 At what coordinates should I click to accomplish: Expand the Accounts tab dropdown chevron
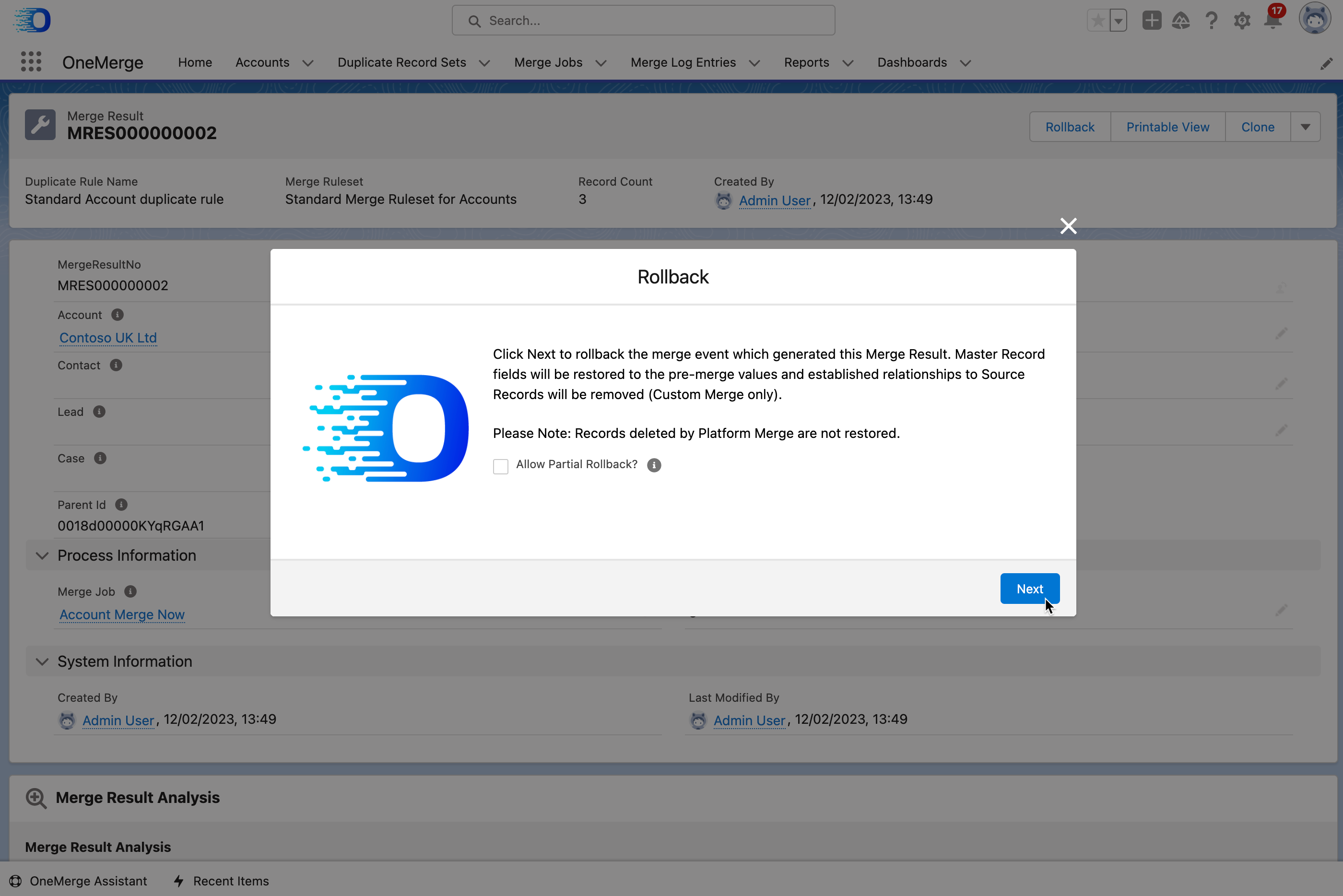[x=308, y=63]
